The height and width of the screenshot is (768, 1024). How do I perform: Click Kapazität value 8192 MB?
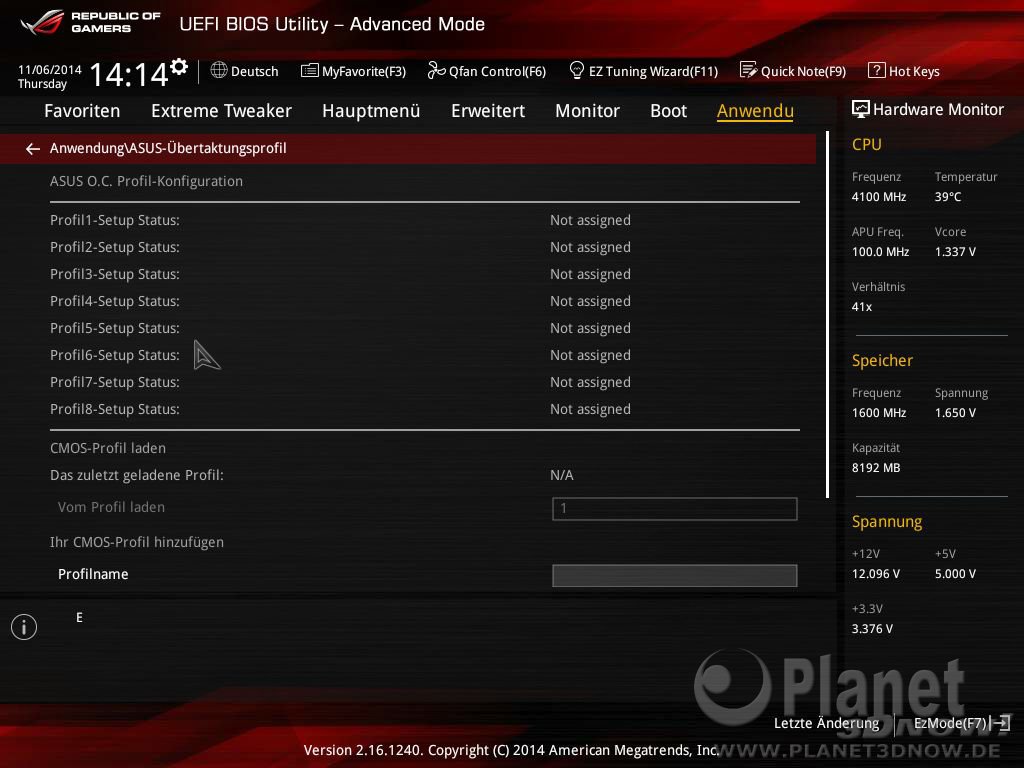[876, 468]
